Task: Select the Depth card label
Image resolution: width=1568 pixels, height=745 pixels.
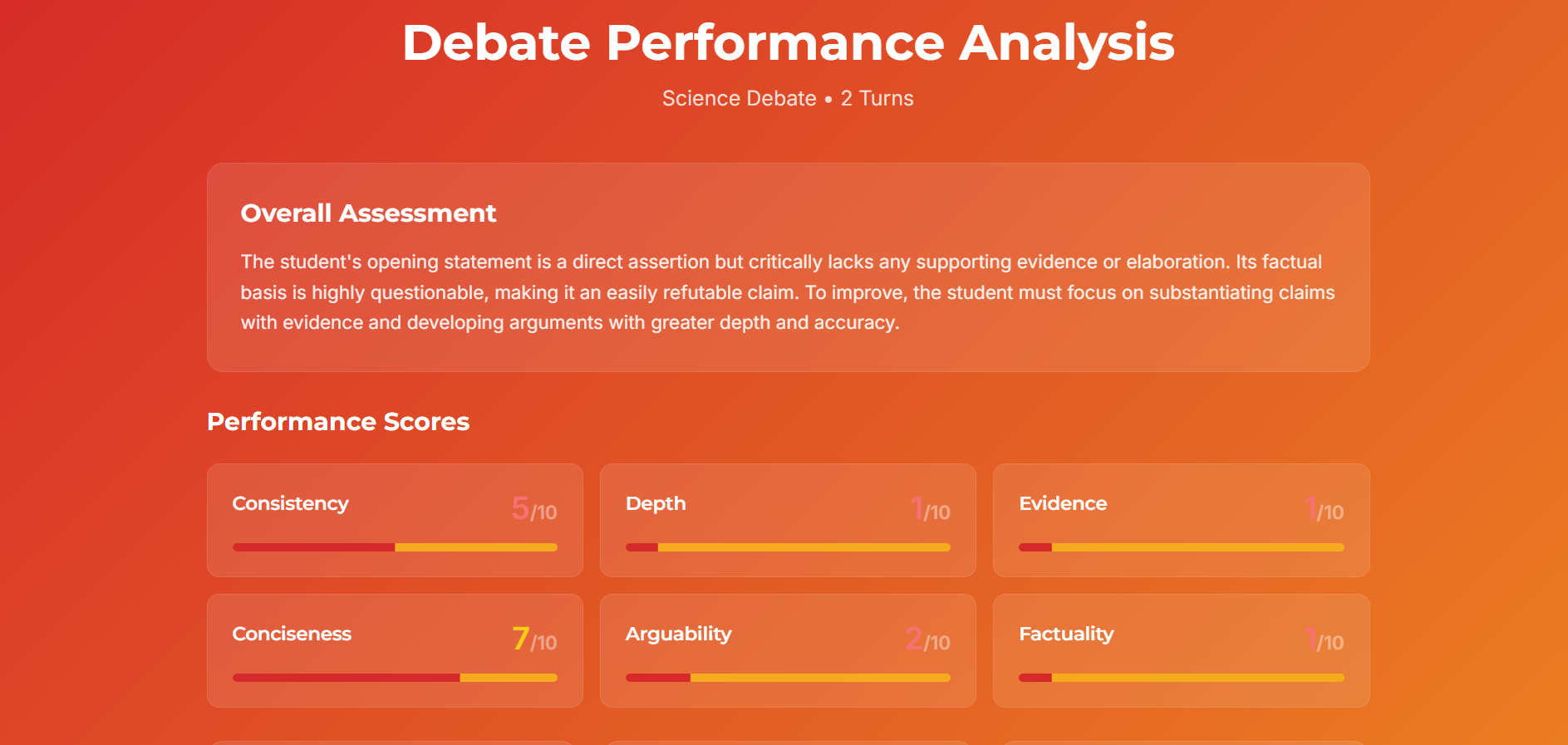Action: pyautogui.click(x=656, y=503)
